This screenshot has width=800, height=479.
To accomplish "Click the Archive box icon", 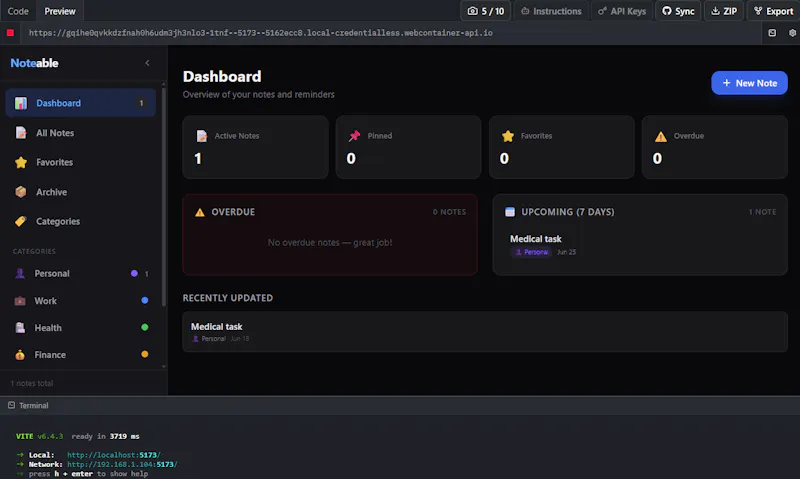I will (x=21, y=192).
